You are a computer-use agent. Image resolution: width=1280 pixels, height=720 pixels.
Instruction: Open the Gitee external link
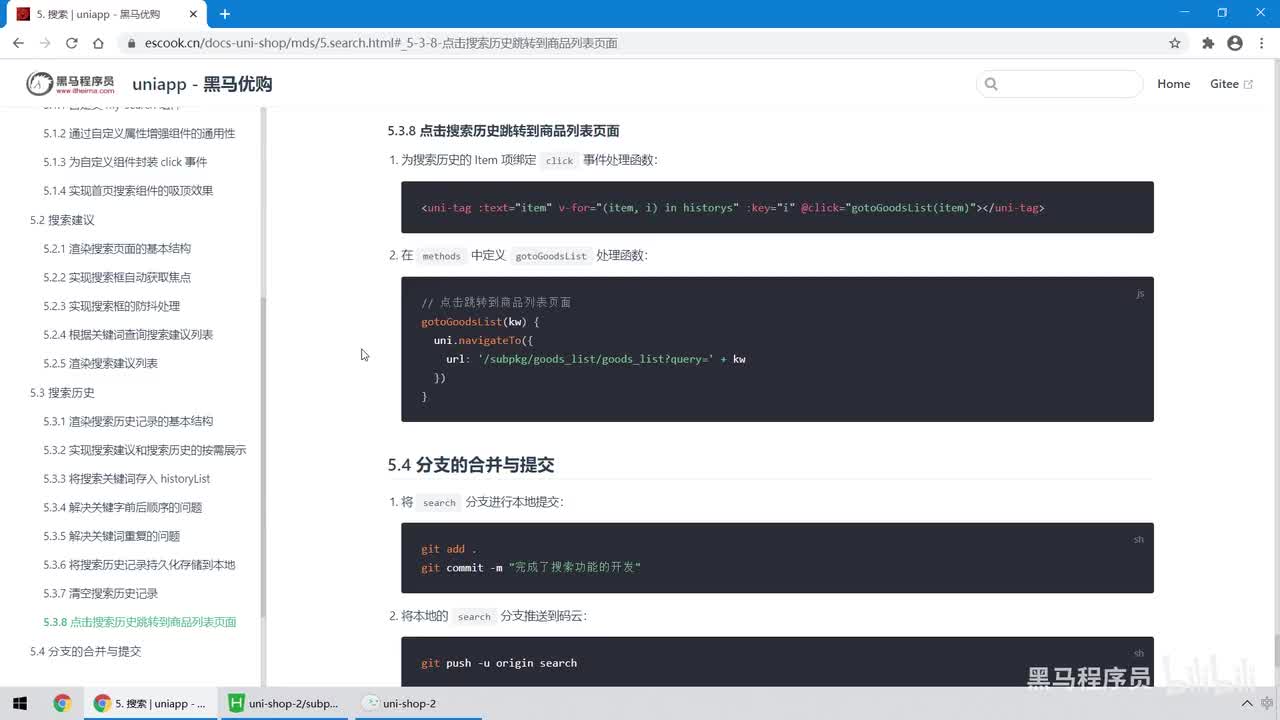(x=1231, y=84)
